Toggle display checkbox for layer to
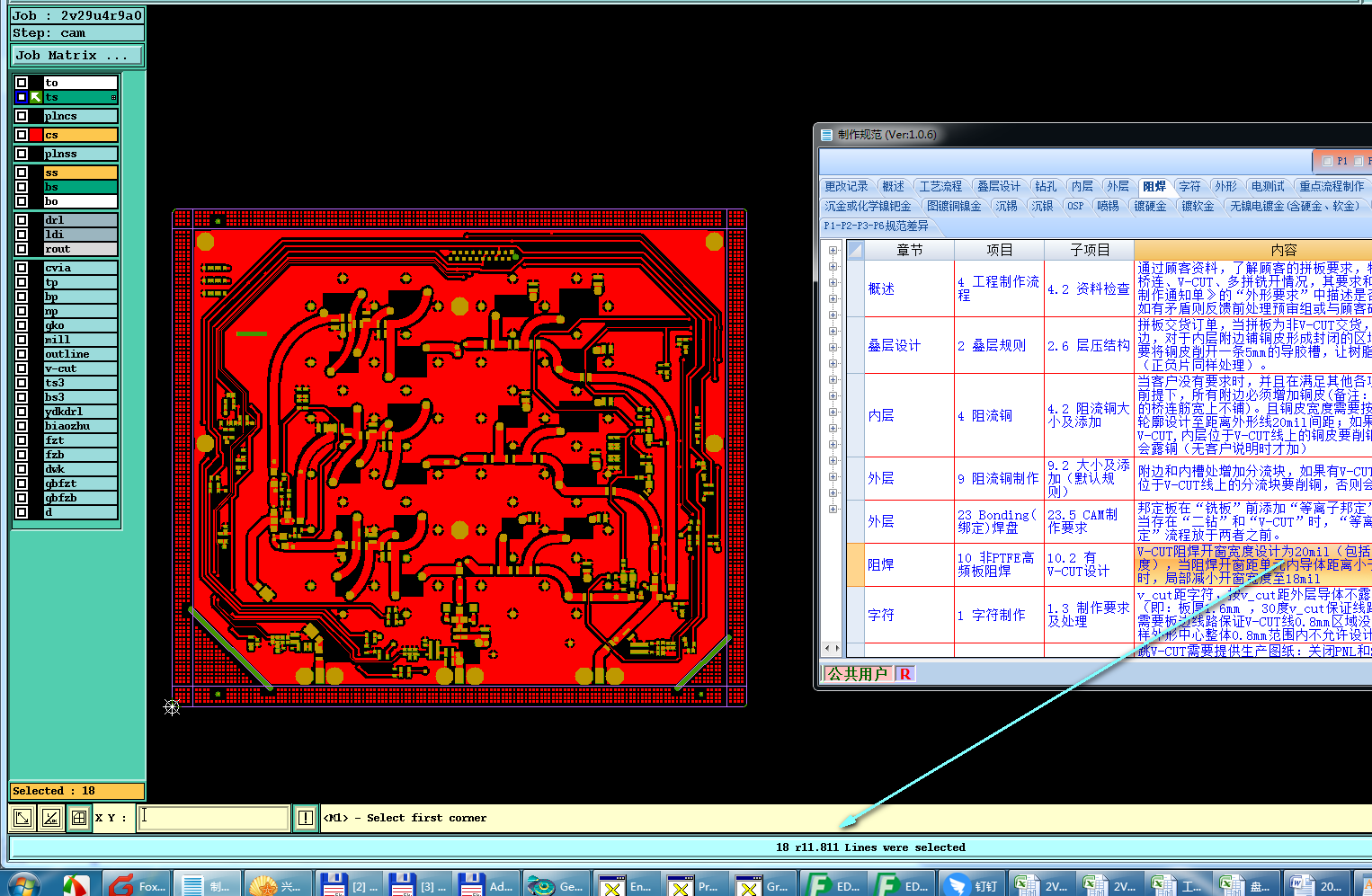Viewport: 1372px width, 896px height. tap(22, 83)
